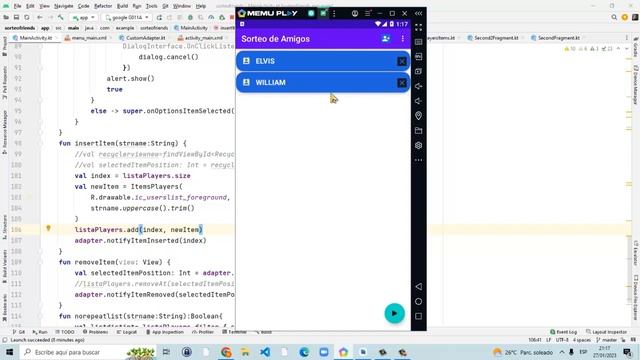Viewport: 640px width, 360px height.
Task: Open Visual Studio Code from the taskbar
Action: [265, 352]
